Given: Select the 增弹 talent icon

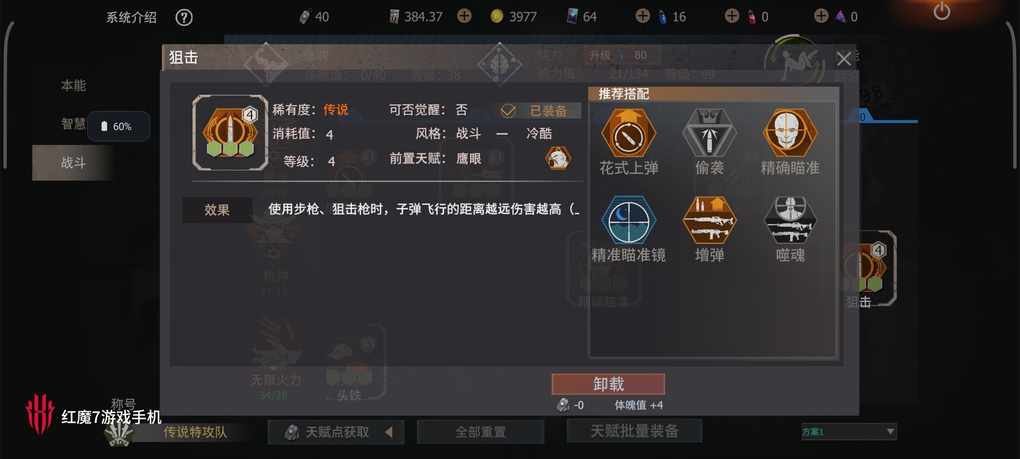Looking at the screenshot, I should (x=709, y=220).
